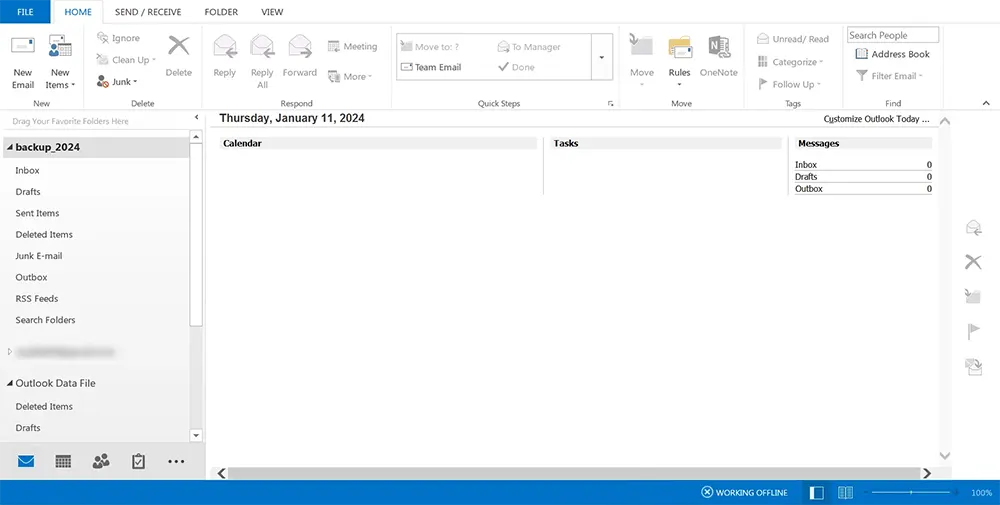Collapse the backup_2024 folder tree

[x=10, y=147]
